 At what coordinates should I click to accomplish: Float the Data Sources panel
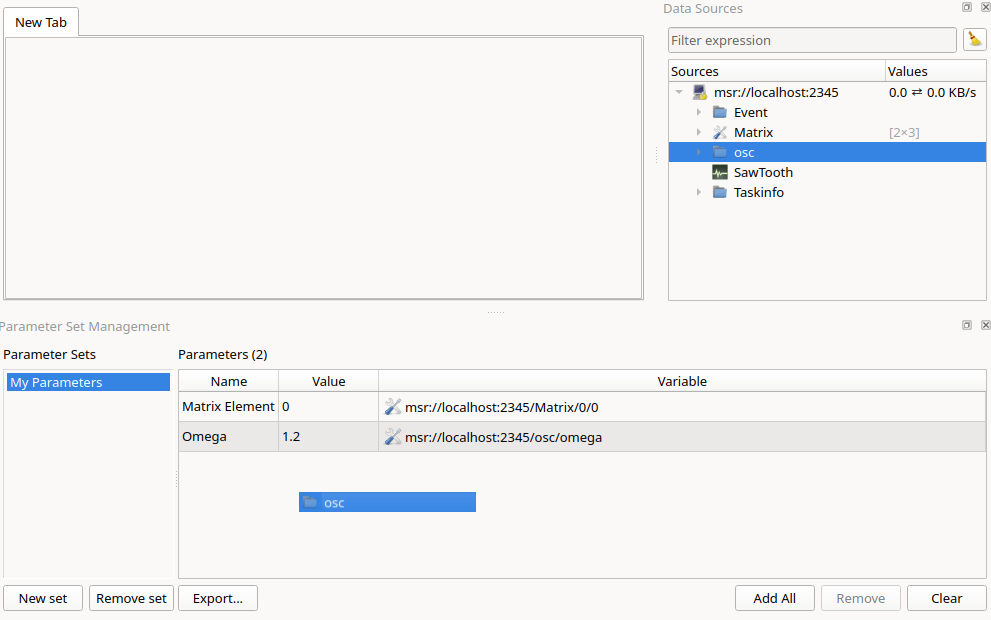(x=967, y=7)
